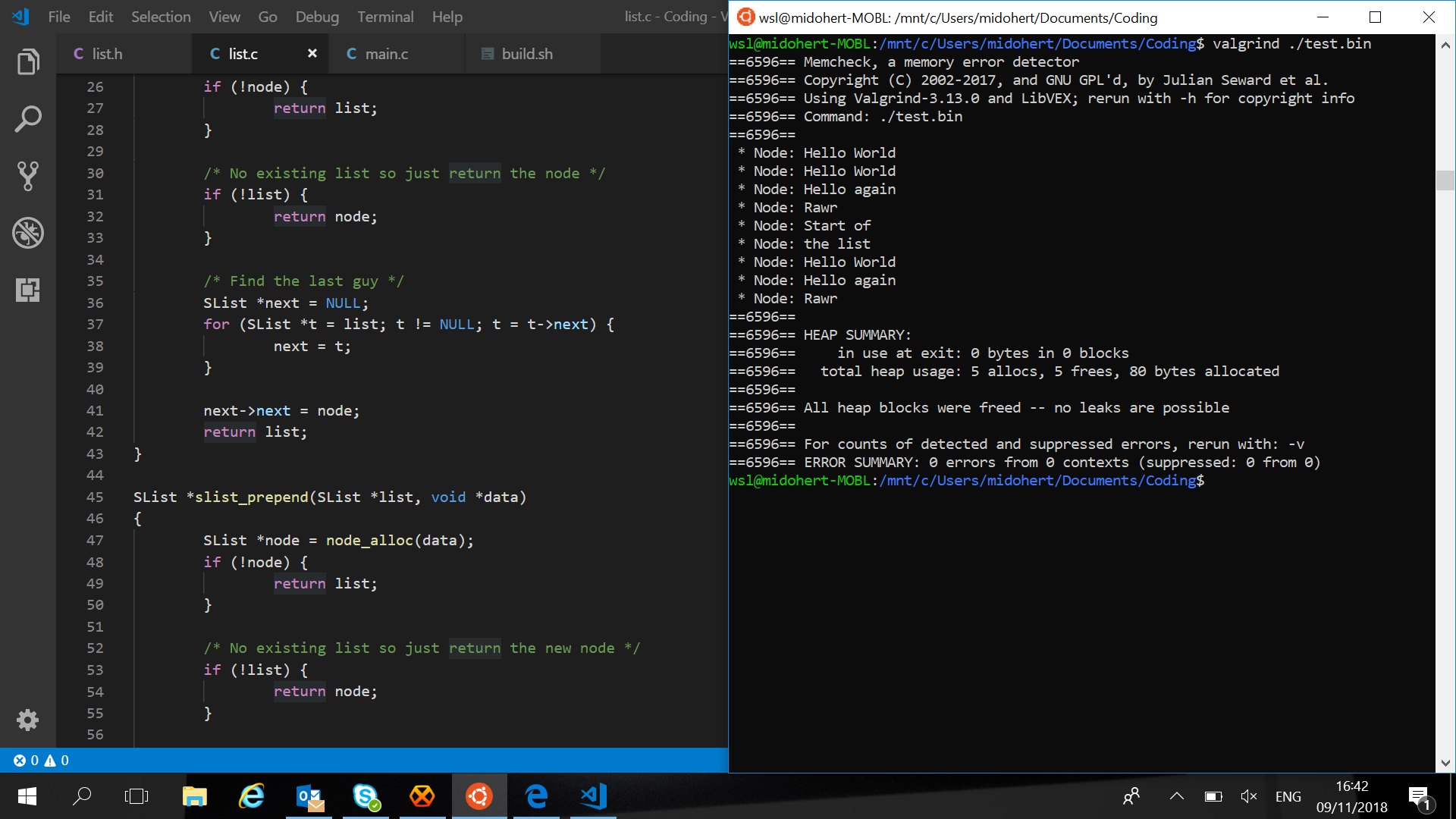Open the Help menu
This screenshot has width=1456, height=819.
pyautogui.click(x=447, y=17)
